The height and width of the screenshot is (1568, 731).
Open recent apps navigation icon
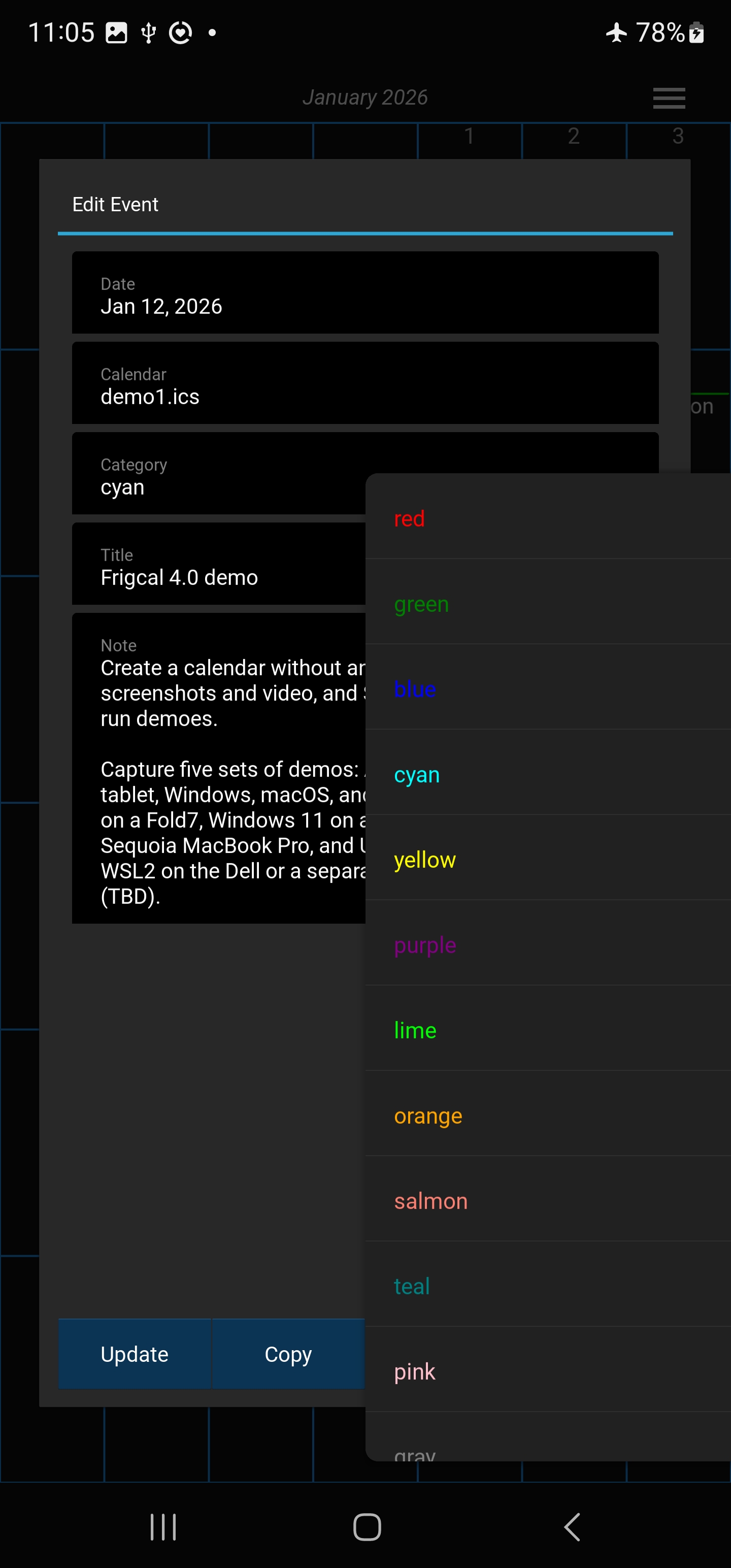(163, 1526)
